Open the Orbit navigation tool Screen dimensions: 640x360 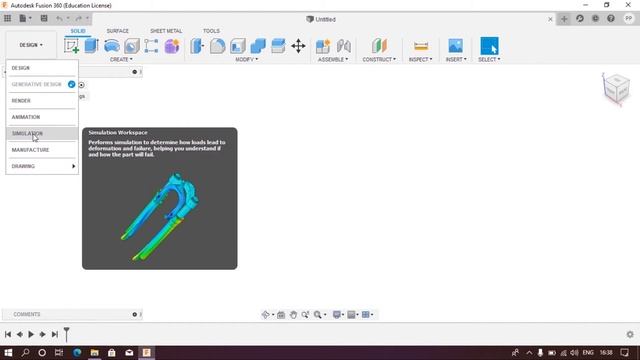pyautogui.click(x=267, y=315)
